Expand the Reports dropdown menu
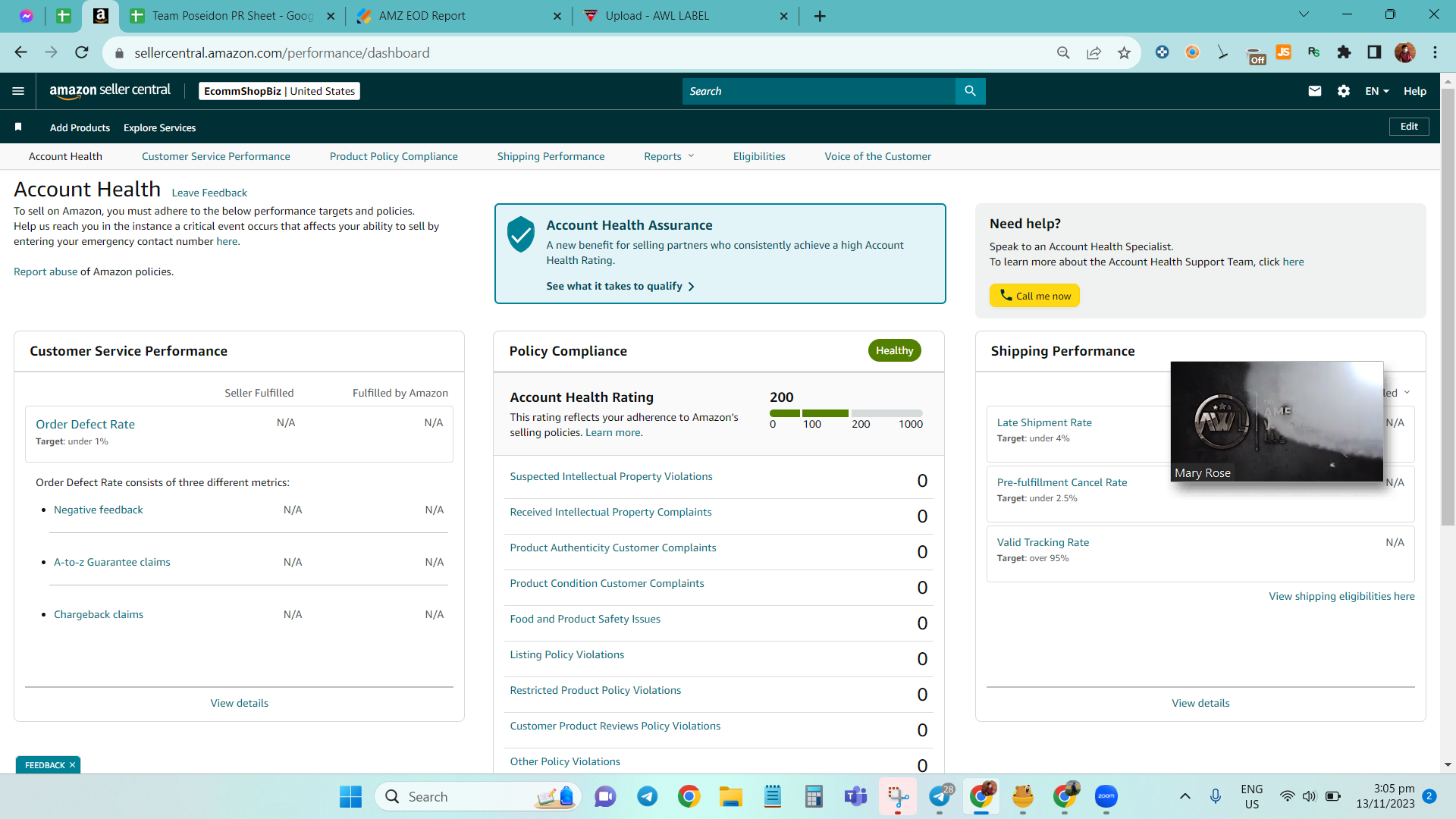This screenshot has height=819, width=1456. (669, 156)
